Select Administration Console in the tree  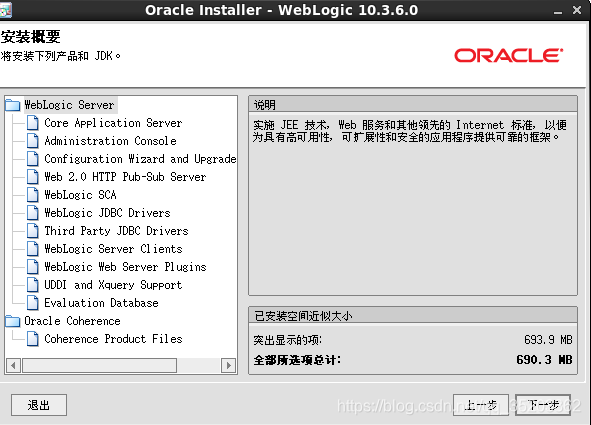click(x=110, y=141)
